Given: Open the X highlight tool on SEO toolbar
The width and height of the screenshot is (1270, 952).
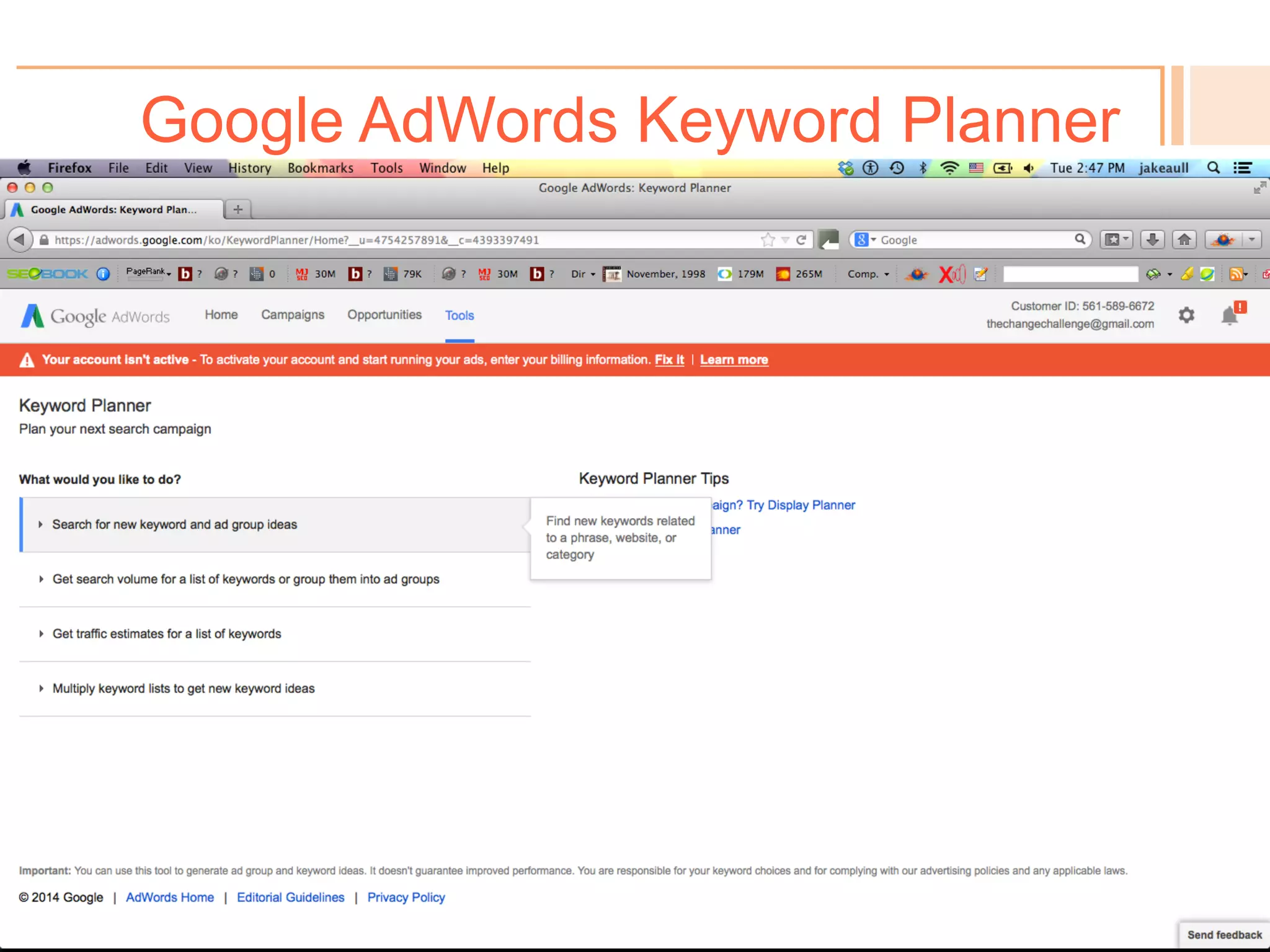Looking at the screenshot, I should (951, 274).
